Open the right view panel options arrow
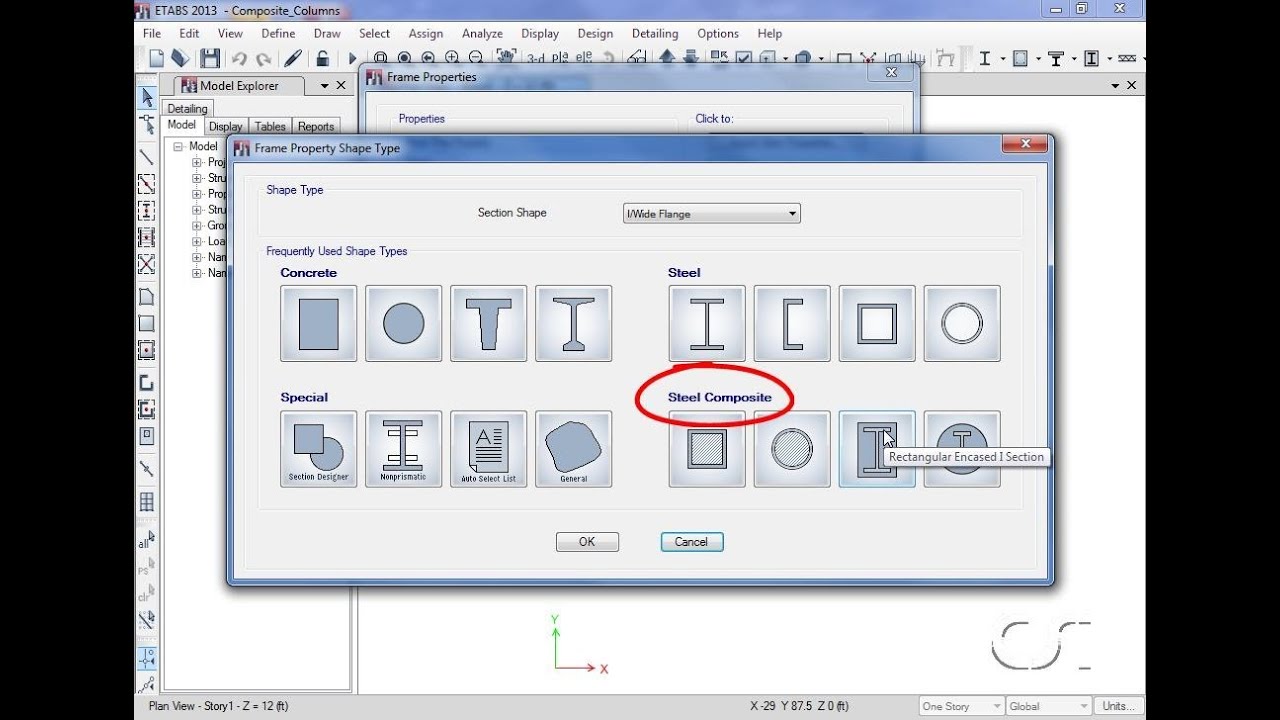 1115,86
